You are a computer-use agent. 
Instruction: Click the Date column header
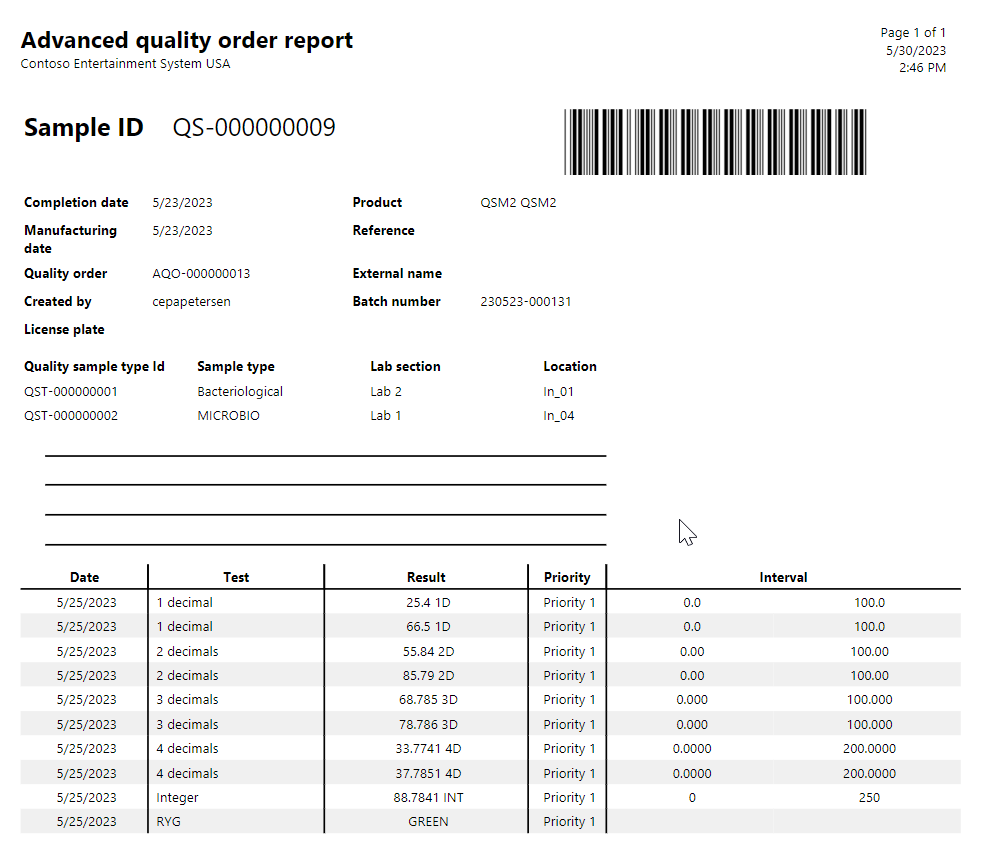coord(84,577)
